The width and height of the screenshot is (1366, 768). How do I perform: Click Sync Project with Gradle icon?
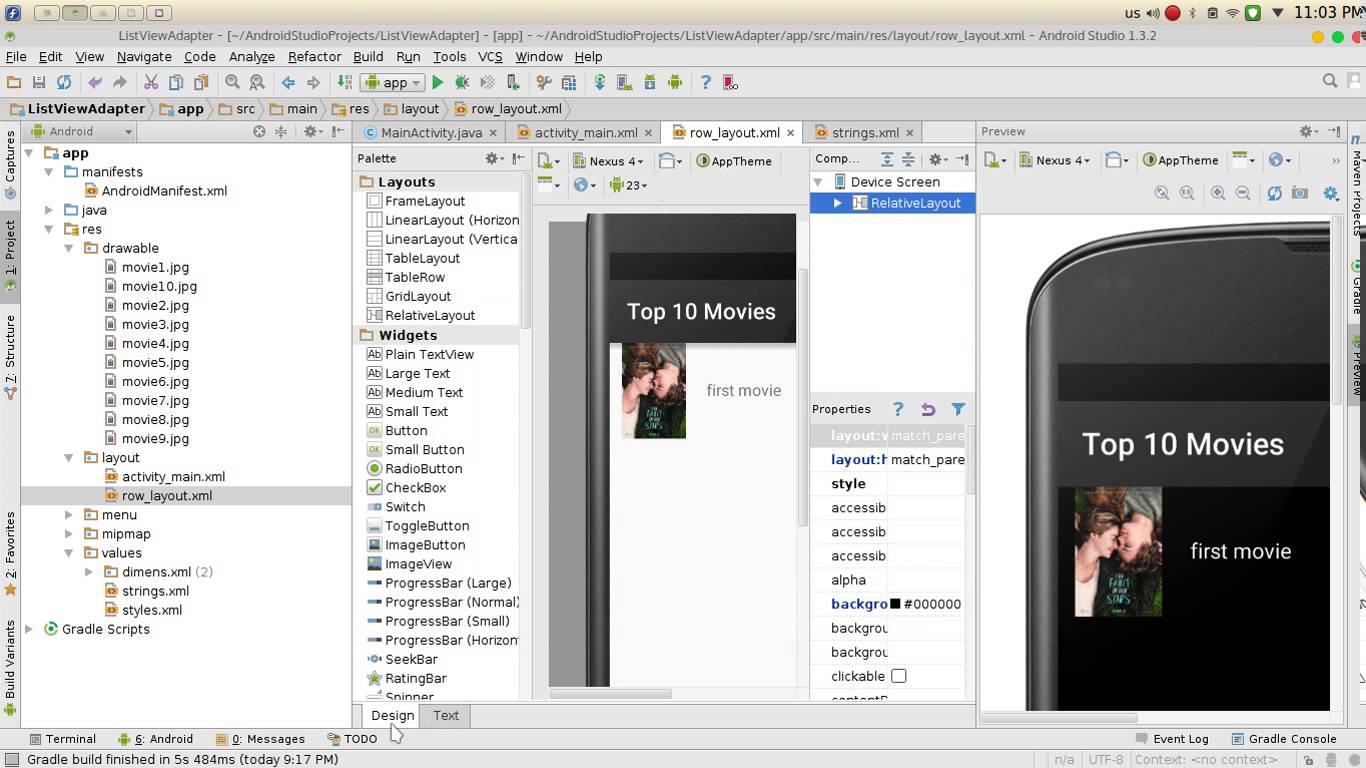pos(600,83)
